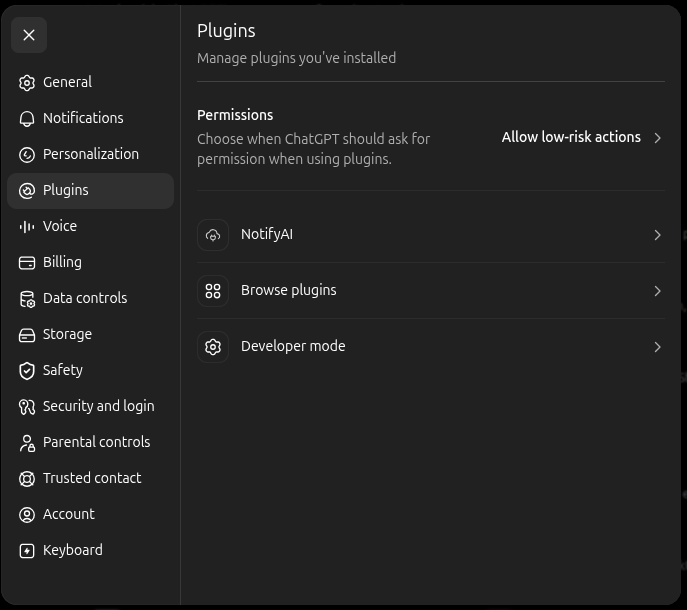Click the Storage drive icon
Viewport: 687px width, 610px height.
(x=27, y=335)
